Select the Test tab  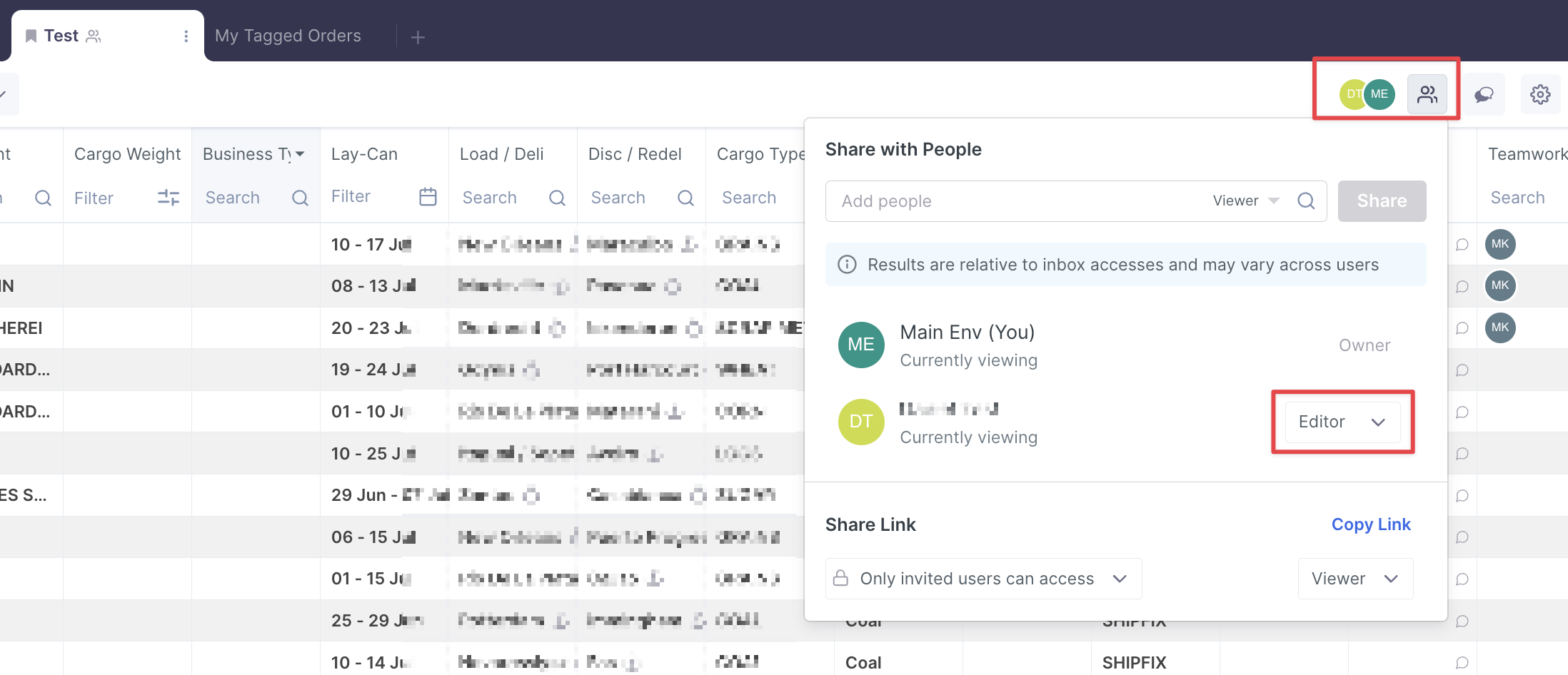(61, 36)
